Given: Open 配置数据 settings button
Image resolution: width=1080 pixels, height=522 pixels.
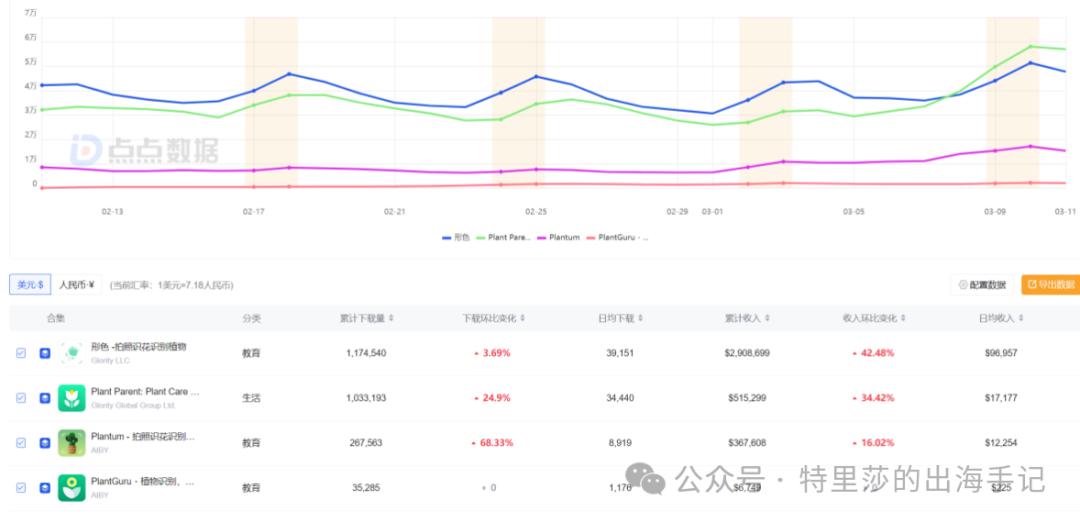Looking at the screenshot, I should tap(982, 284).
